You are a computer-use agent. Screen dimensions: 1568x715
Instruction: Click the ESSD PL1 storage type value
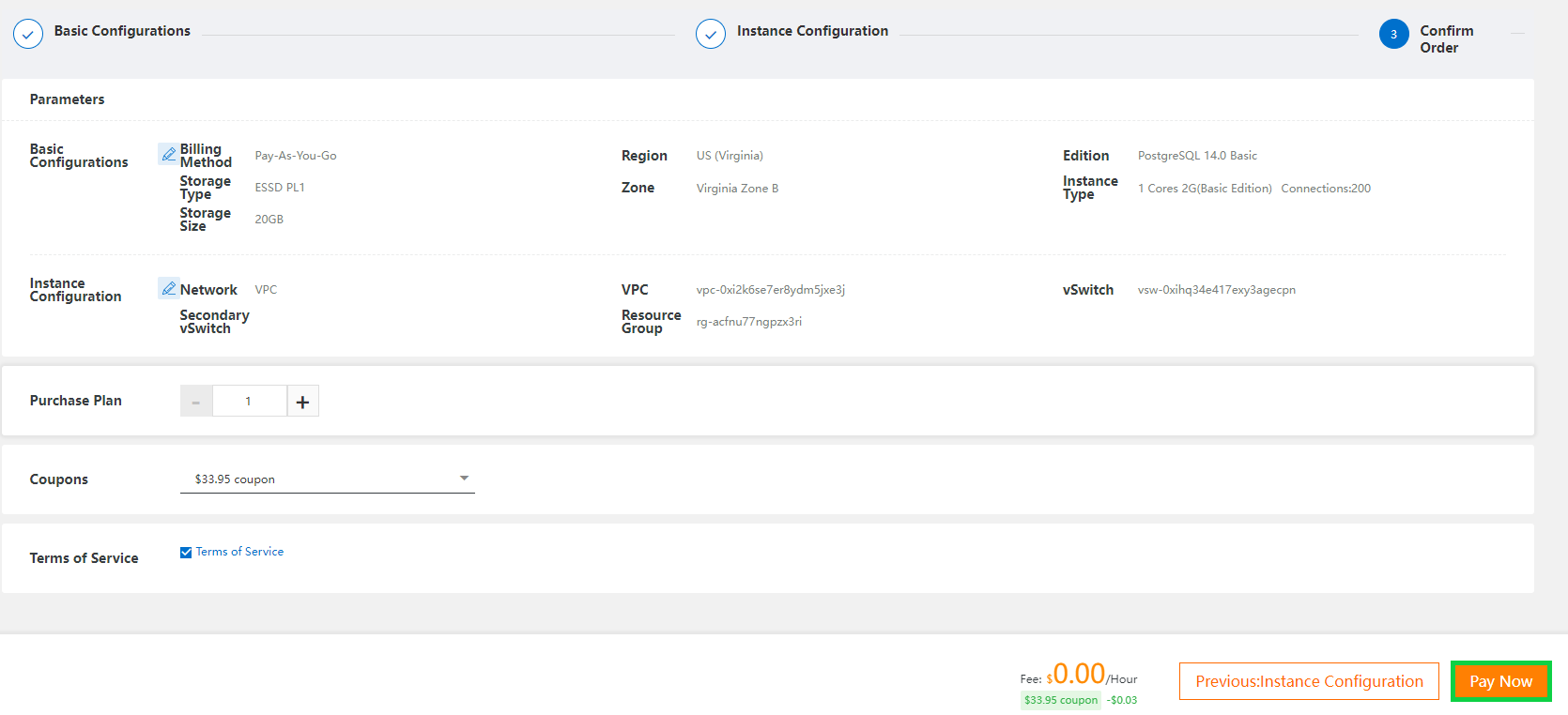coord(280,188)
